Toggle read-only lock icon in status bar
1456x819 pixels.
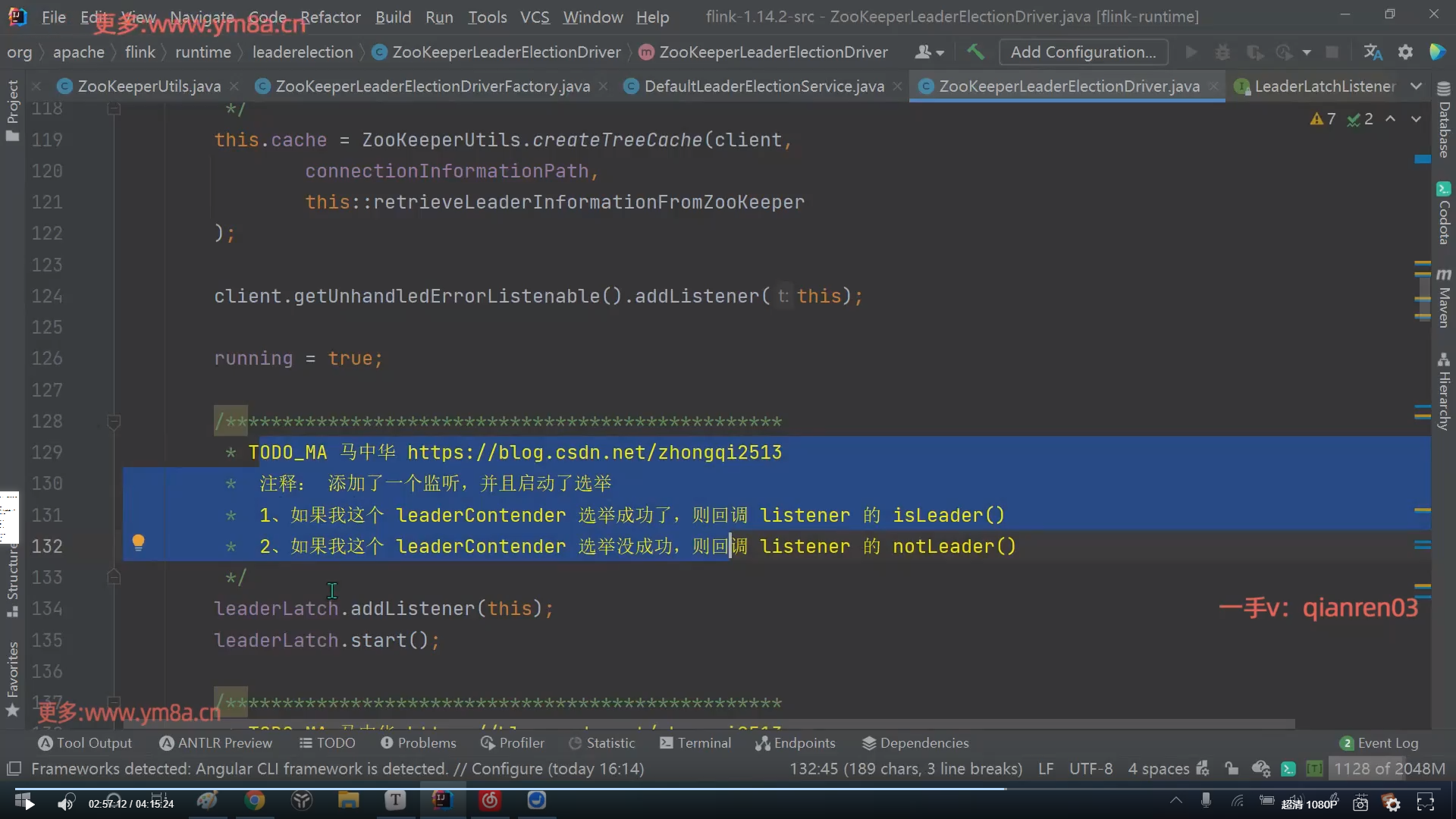pyautogui.click(x=1232, y=769)
